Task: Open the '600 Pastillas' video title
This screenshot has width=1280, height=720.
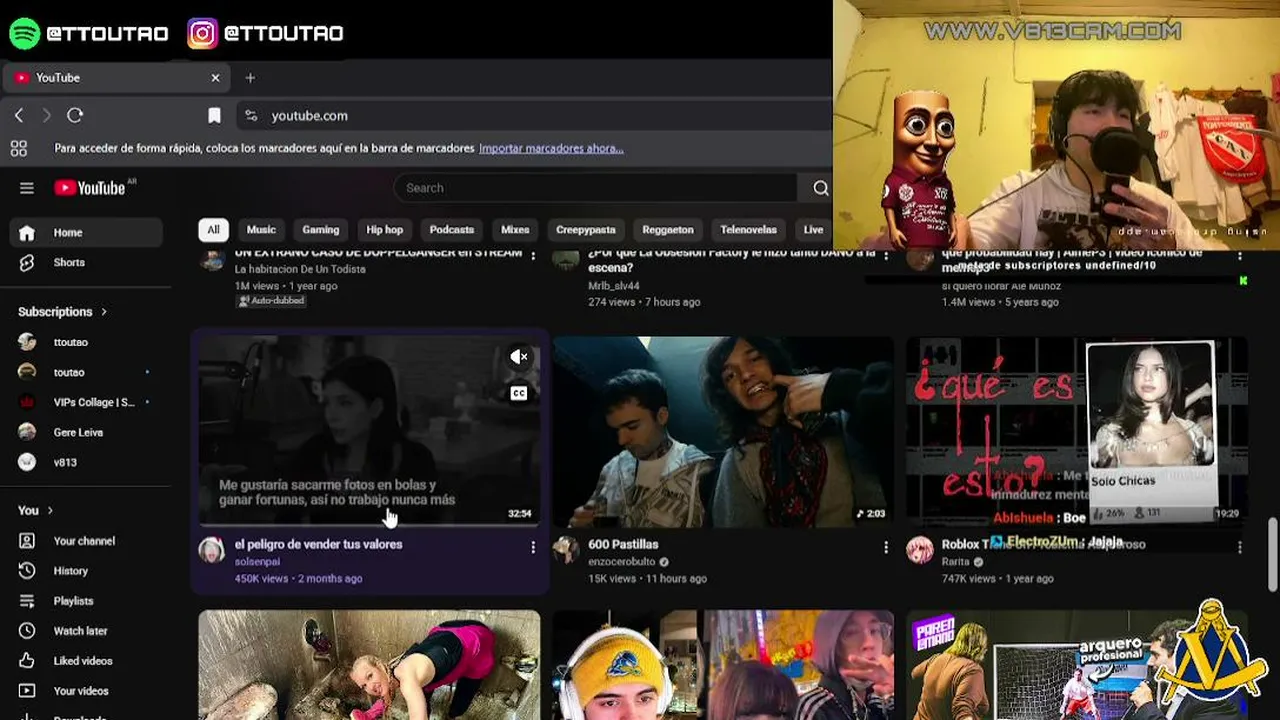Action: [x=623, y=544]
